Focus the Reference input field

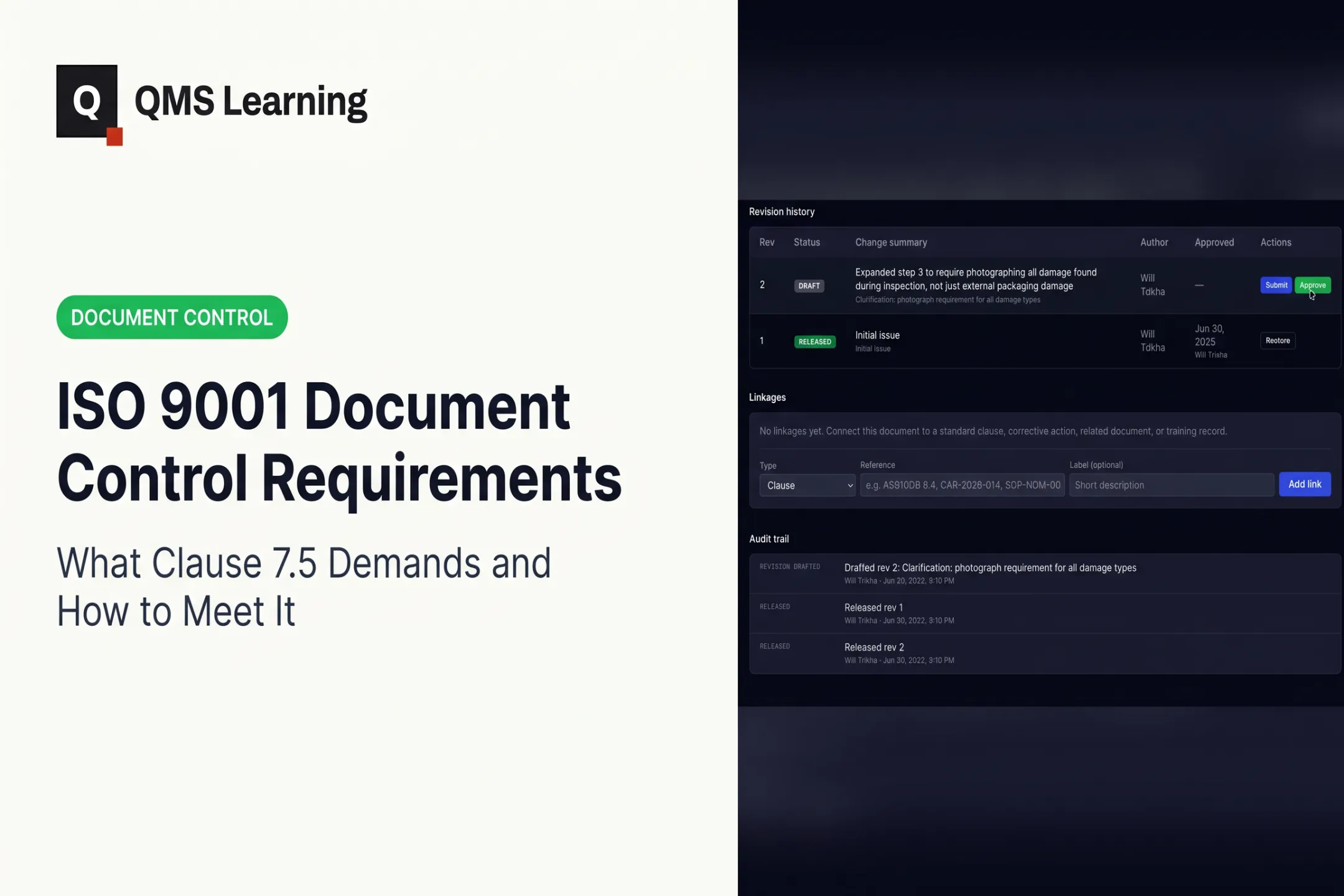pos(962,485)
